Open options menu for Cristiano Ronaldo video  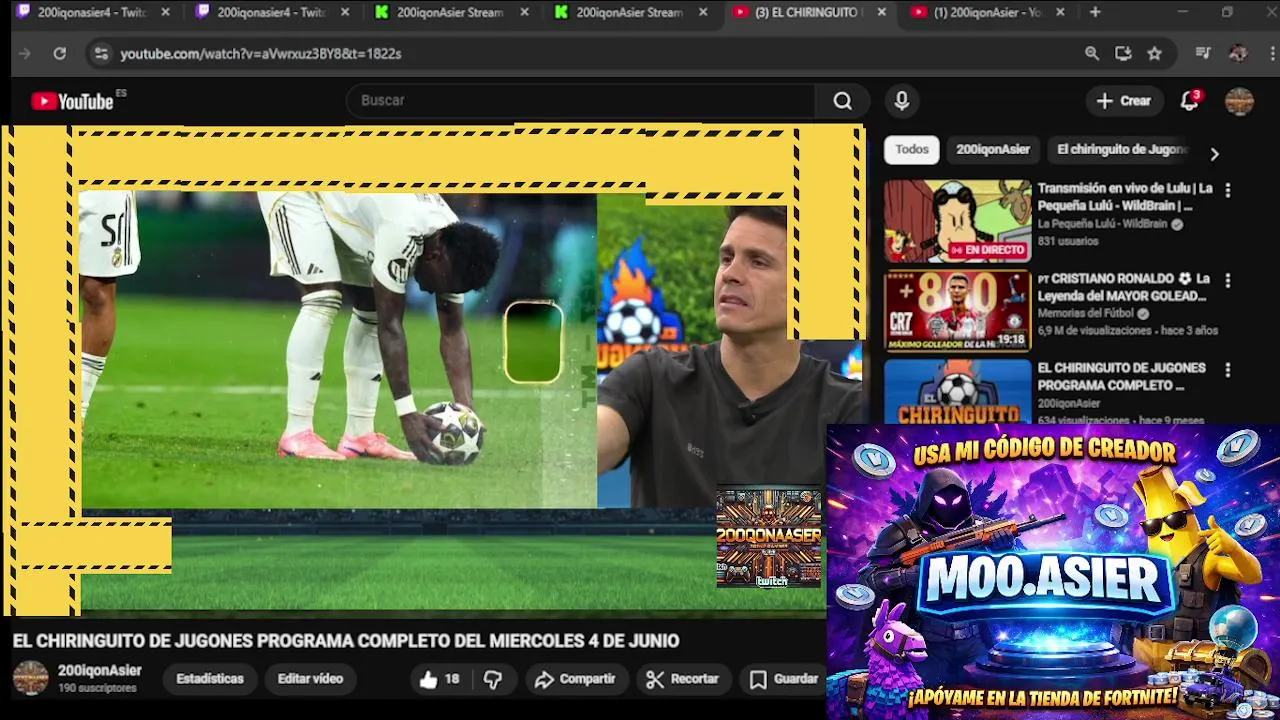[x=1228, y=281]
